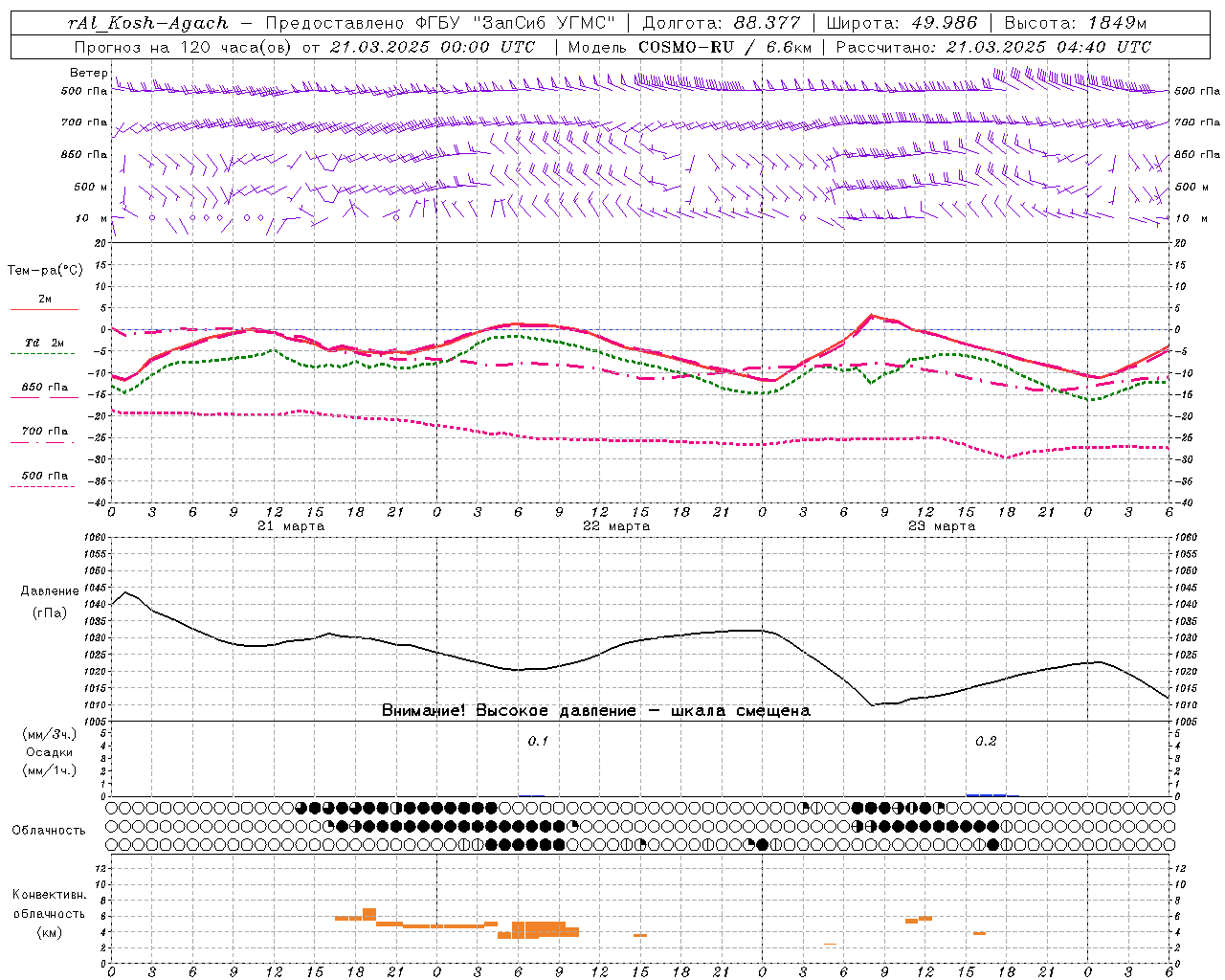
Task: Select the provider text ФГБУ "ЗапСиб УГМС"
Action: [x=515, y=23]
